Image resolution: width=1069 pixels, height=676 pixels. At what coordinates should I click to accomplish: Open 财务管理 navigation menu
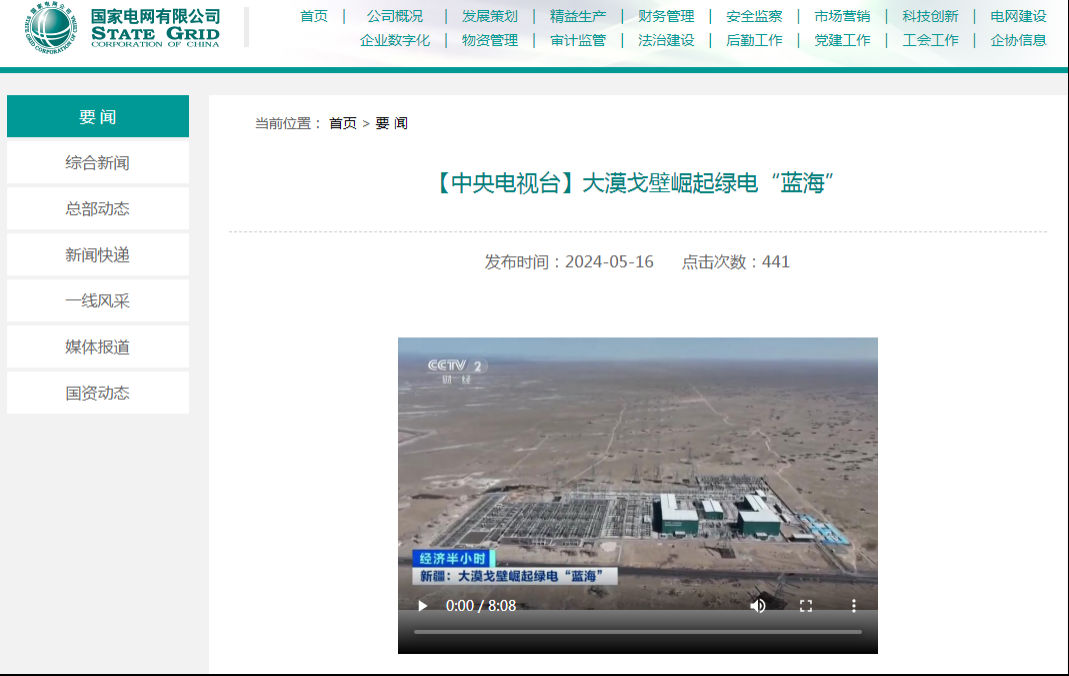tap(666, 16)
